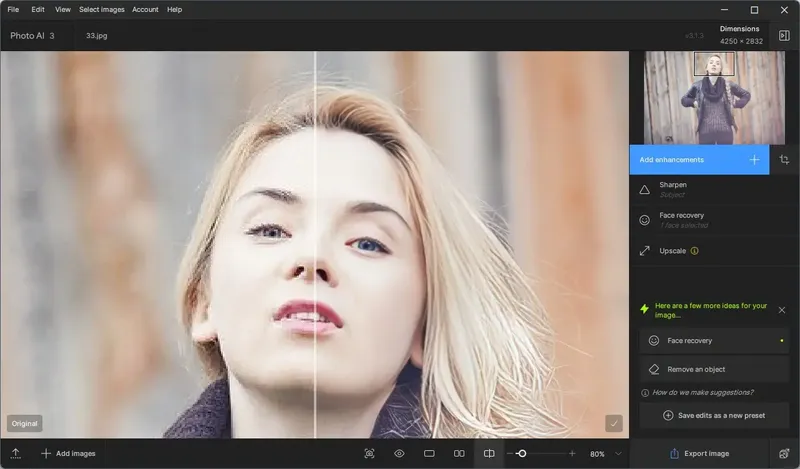The image size is (800, 469).
Task: Click the Upscale arrow icon
Action: (x=644, y=251)
